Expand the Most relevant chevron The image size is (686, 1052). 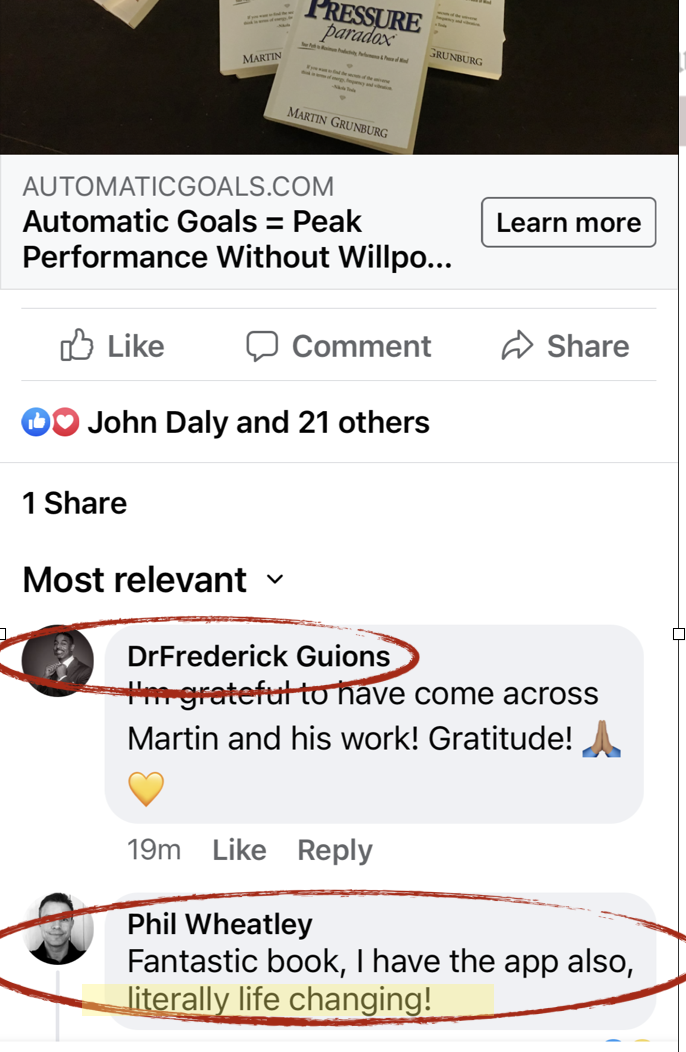point(275,579)
